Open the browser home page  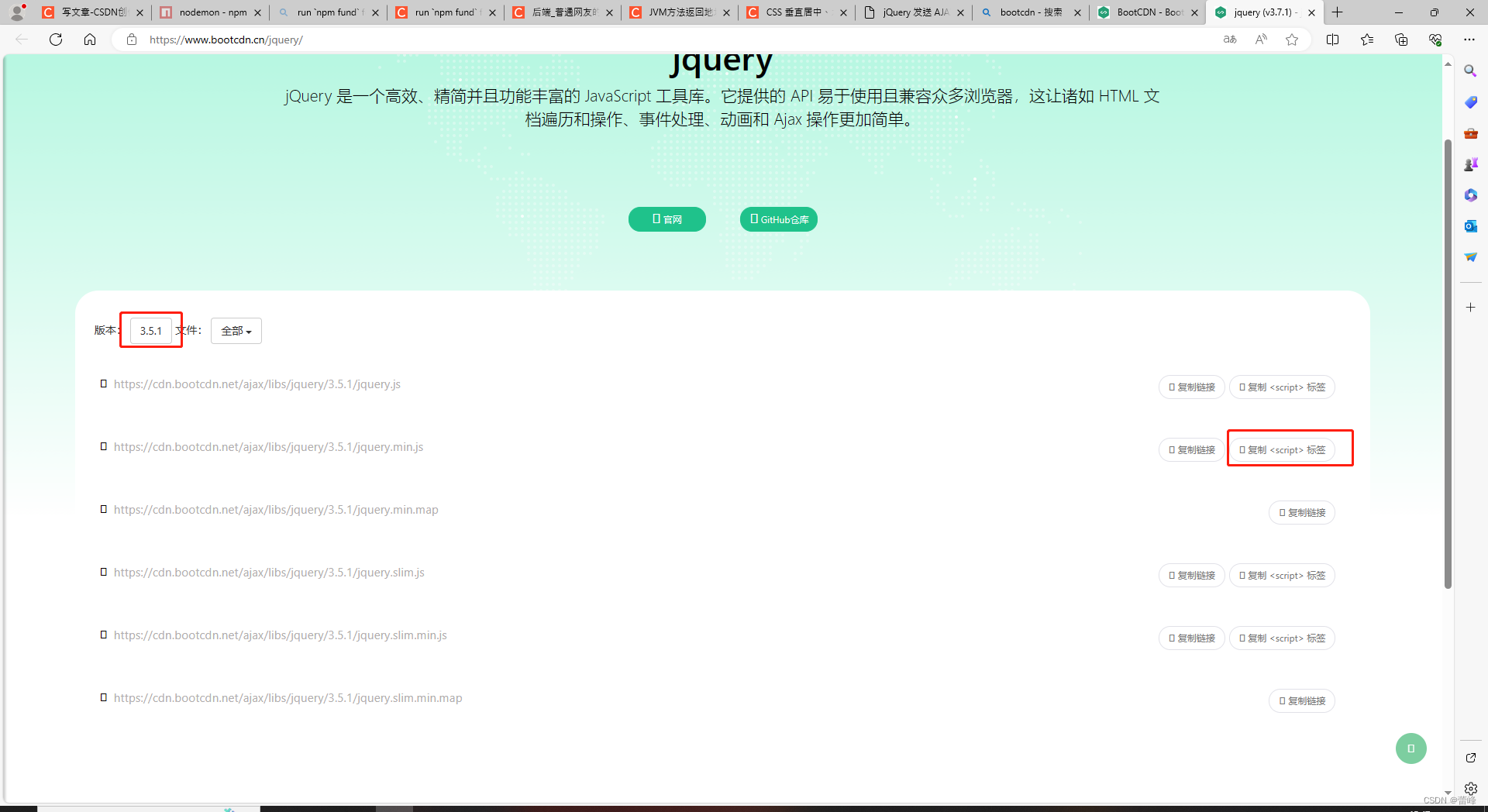90,40
